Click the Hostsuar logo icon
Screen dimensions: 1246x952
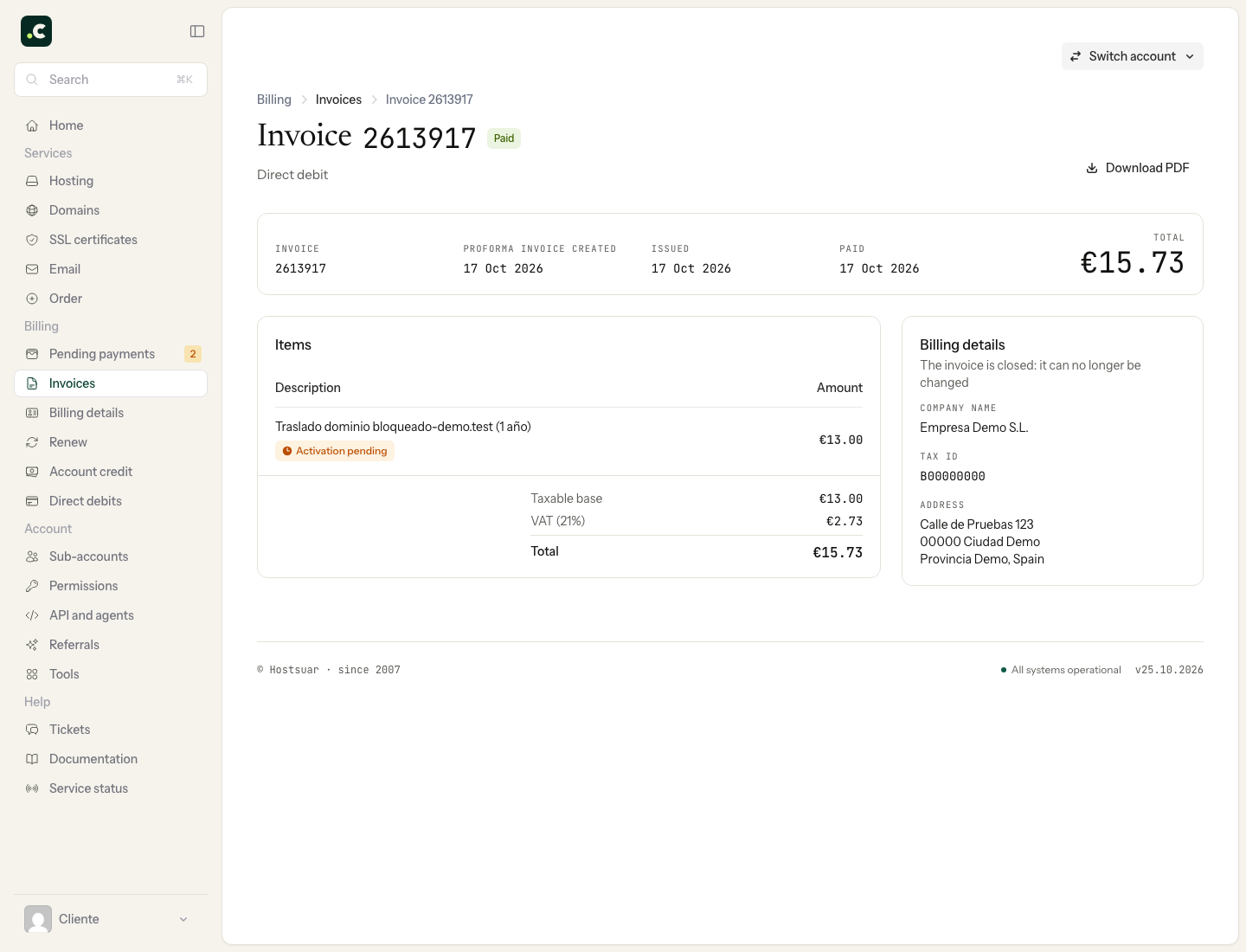[36, 31]
